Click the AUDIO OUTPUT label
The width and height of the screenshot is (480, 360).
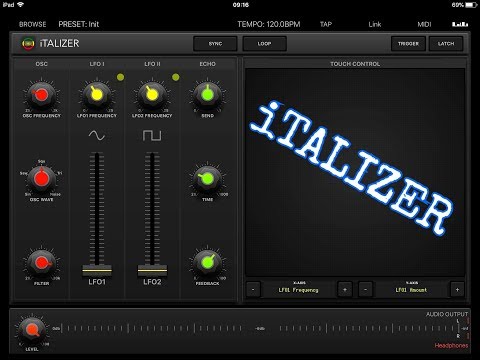click(447, 314)
